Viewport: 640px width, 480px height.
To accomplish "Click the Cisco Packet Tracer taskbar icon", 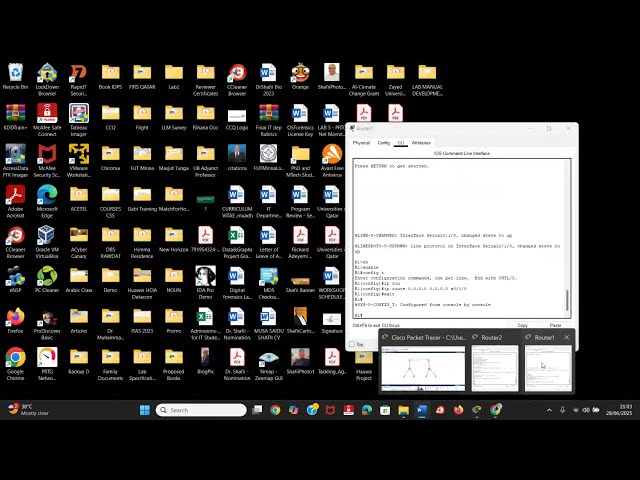I will pos(477,410).
